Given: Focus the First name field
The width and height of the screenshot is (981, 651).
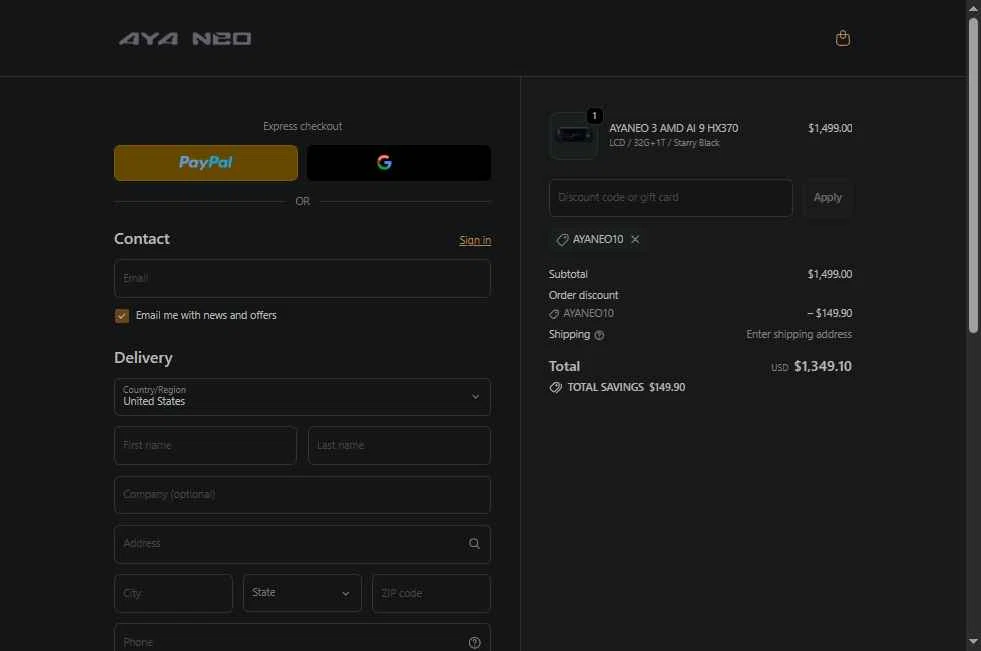Looking at the screenshot, I should click(x=205, y=445).
